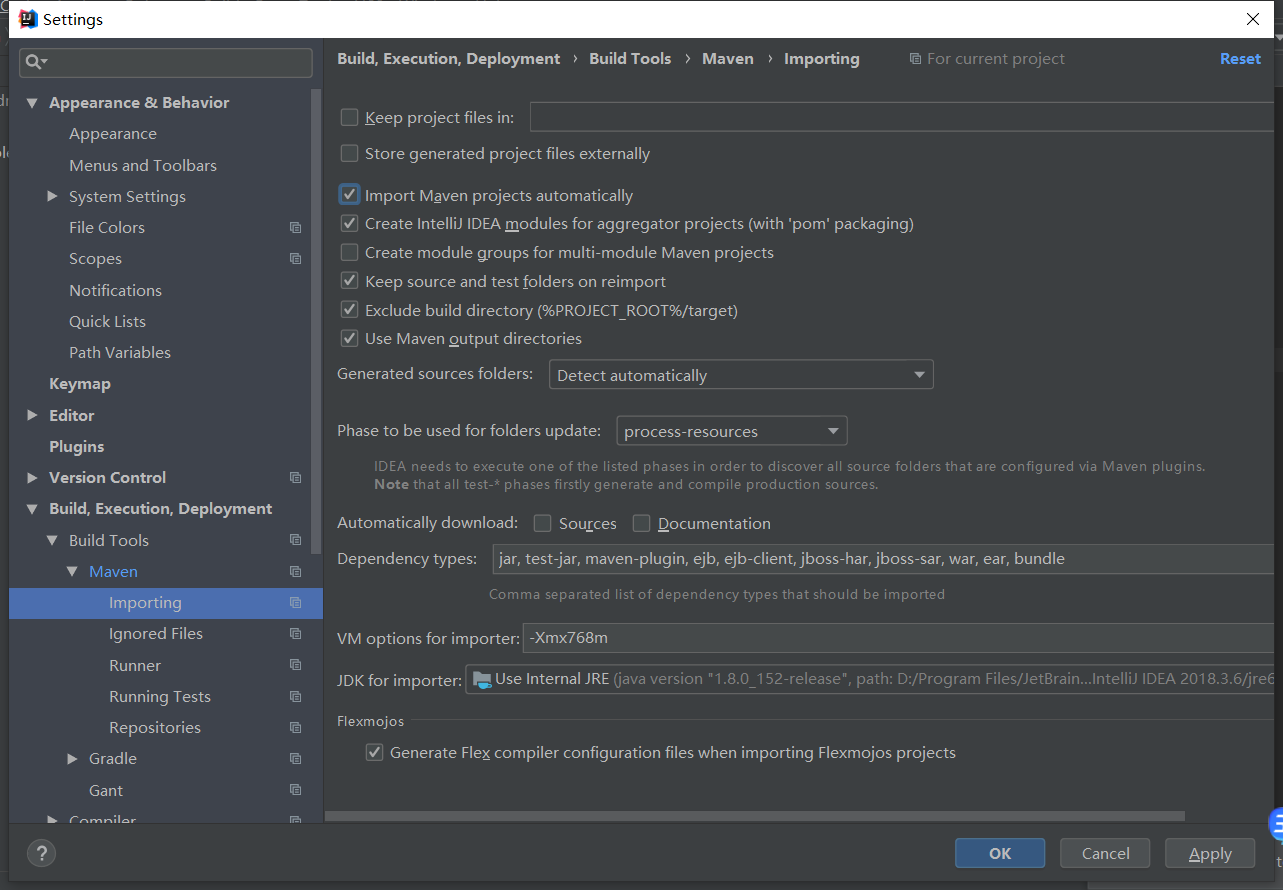The height and width of the screenshot is (890, 1283).
Task: Click the IntelliJ IDEA logo in title bar
Action: pyautogui.click(x=28, y=19)
